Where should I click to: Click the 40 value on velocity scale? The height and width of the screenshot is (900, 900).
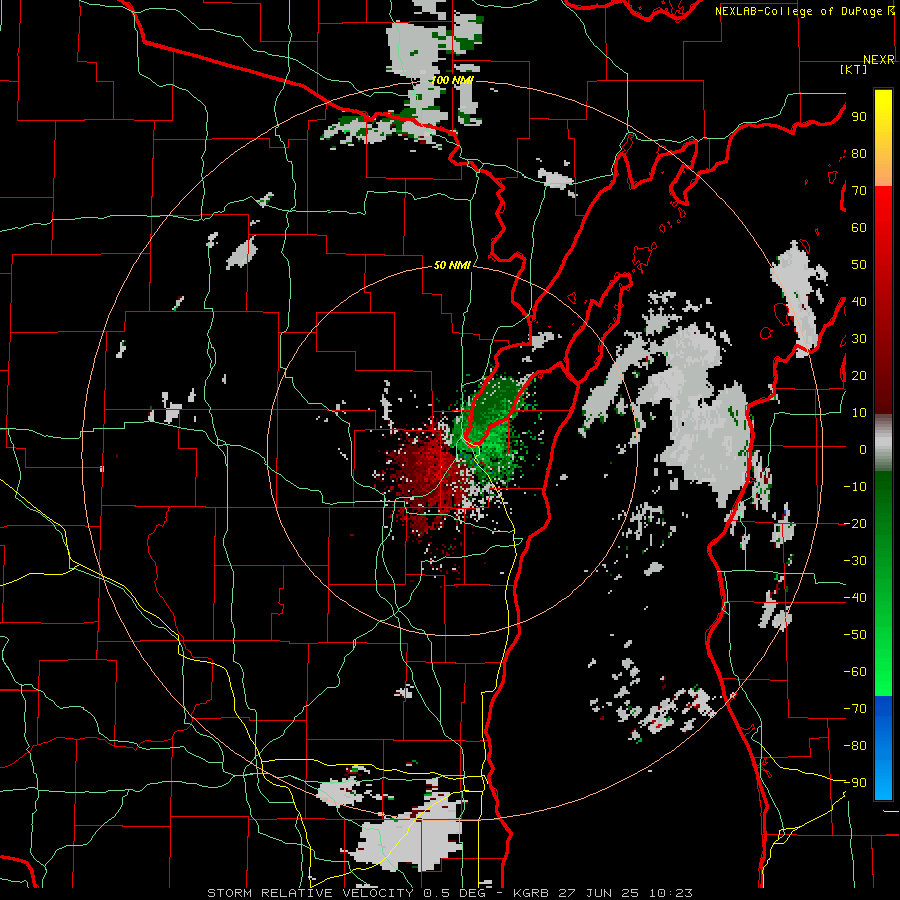pyautogui.click(x=859, y=302)
